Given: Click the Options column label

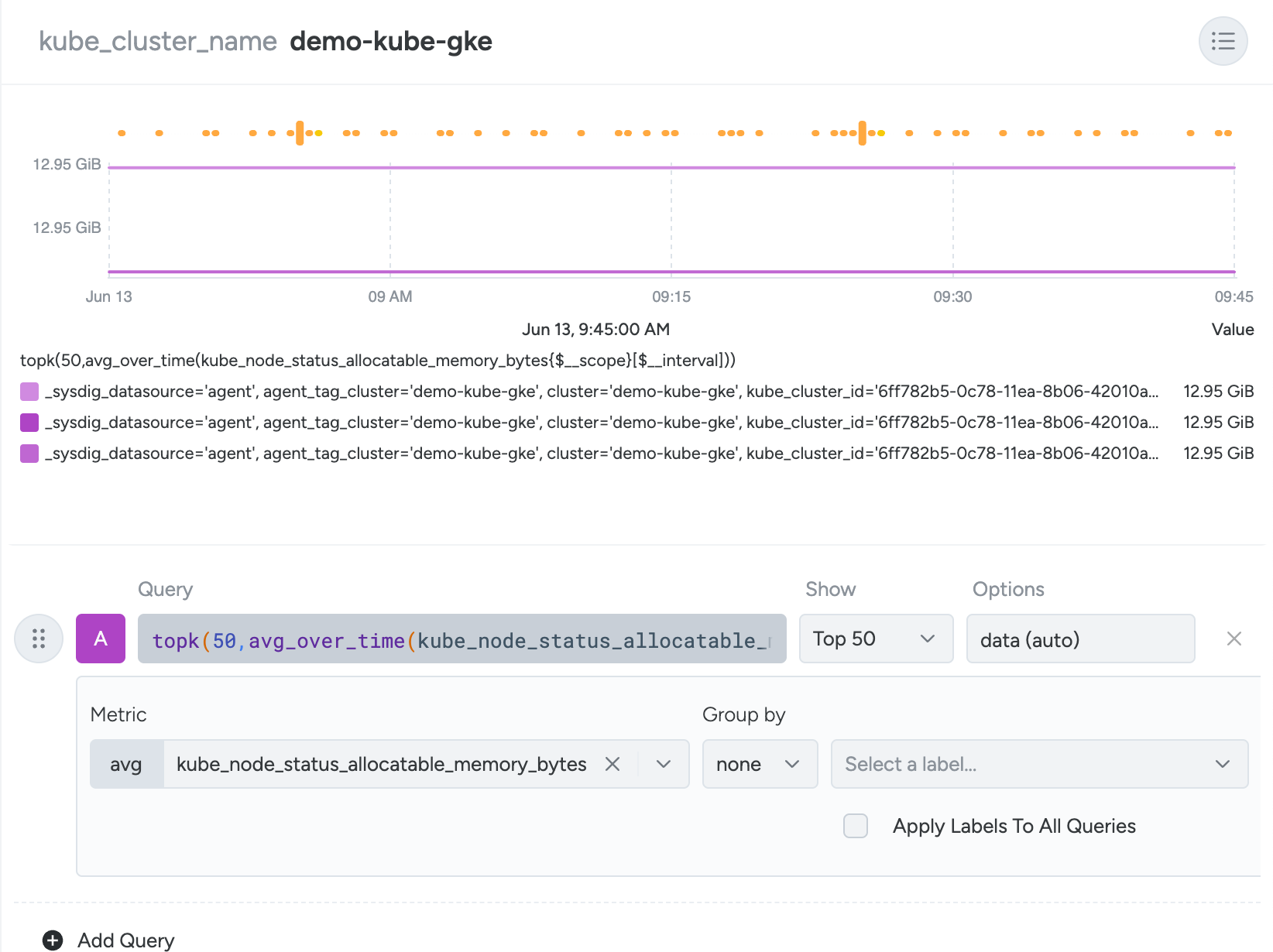Looking at the screenshot, I should [x=1008, y=589].
